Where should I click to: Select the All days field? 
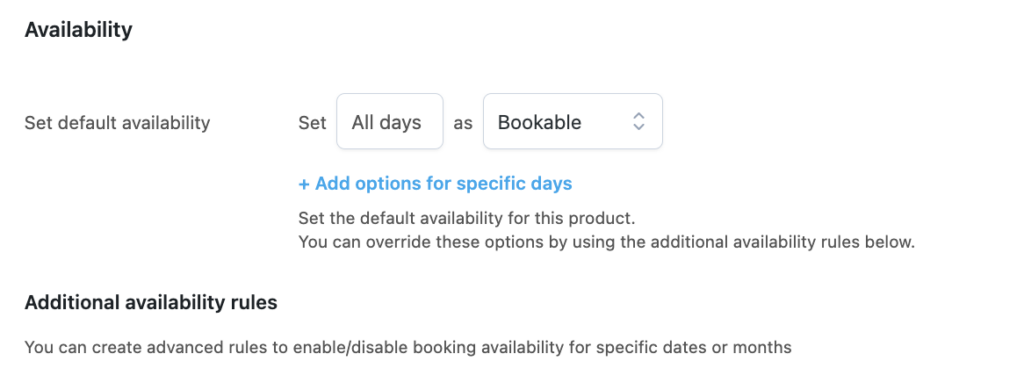(390, 122)
